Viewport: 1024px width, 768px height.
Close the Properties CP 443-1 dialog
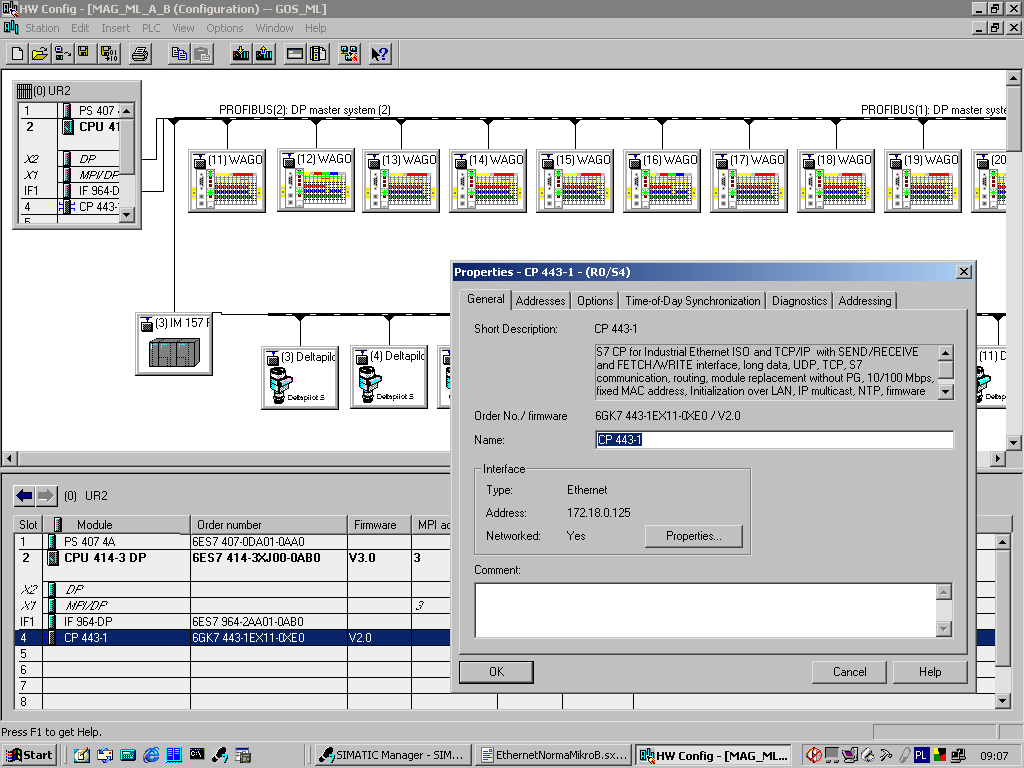pyautogui.click(x=964, y=272)
